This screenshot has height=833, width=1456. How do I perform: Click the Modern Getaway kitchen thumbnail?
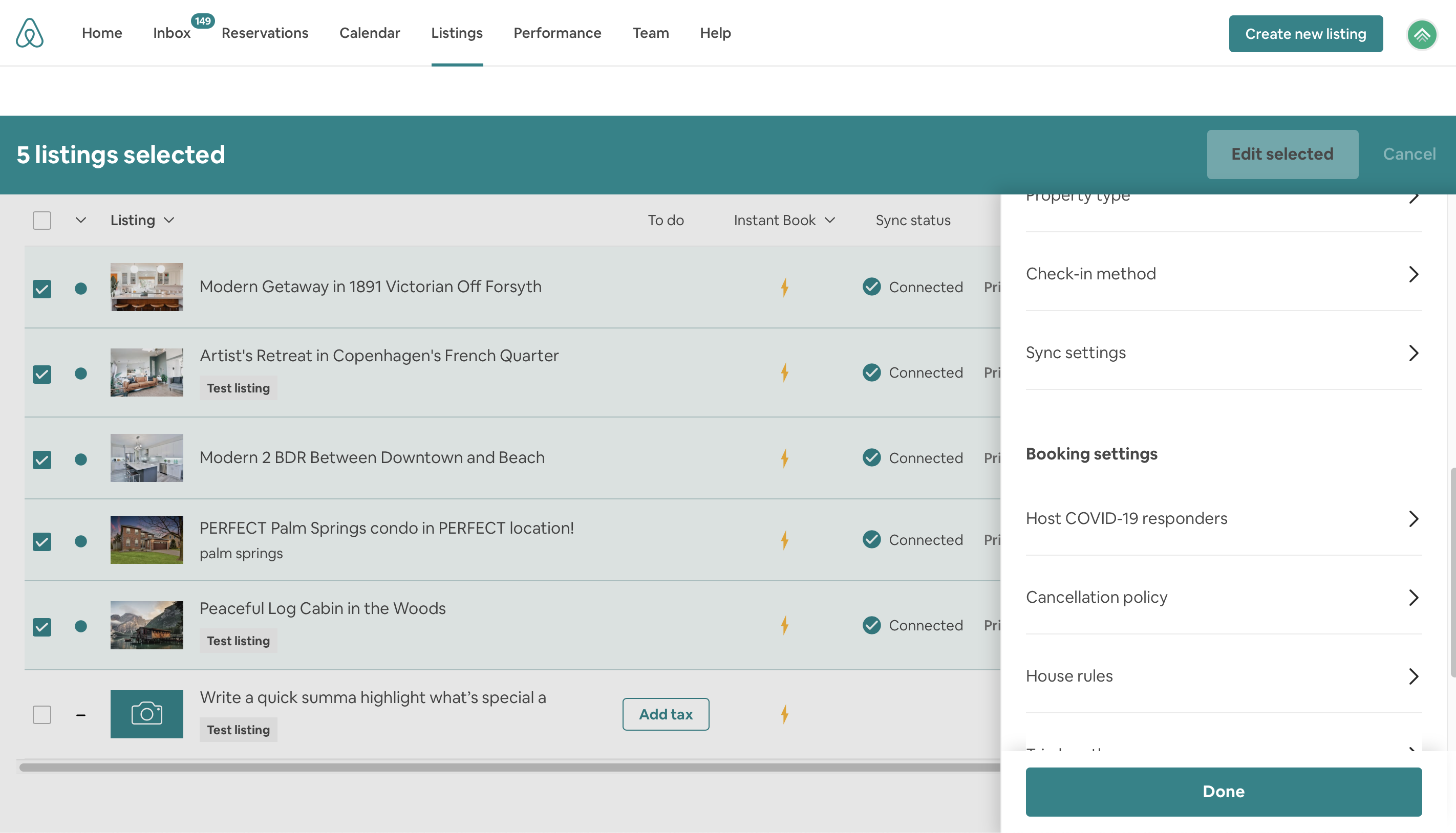click(146, 287)
